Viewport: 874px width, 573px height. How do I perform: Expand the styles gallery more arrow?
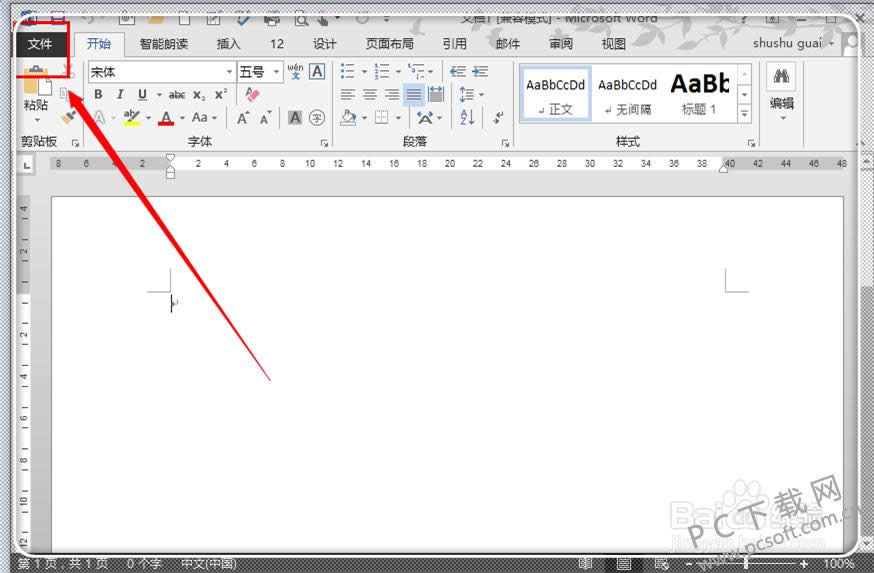pyautogui.click(x=745, y=114)
